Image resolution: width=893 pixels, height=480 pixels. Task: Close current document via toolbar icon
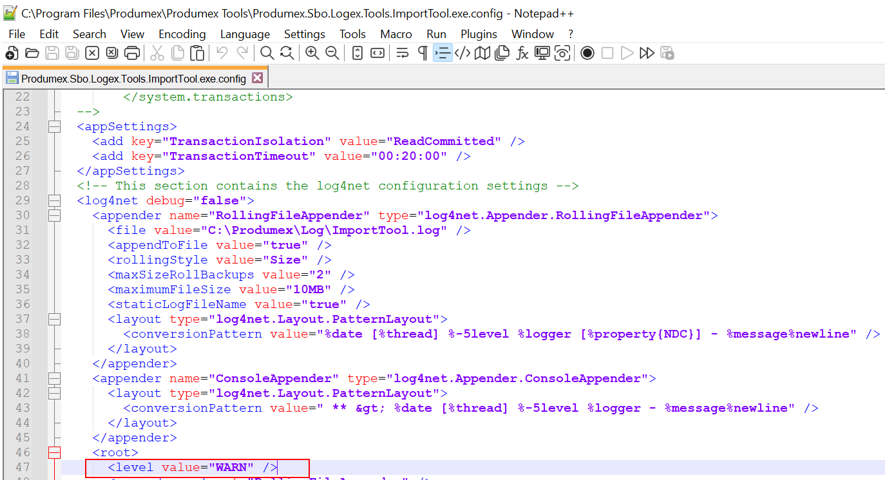tap(92, 54)
